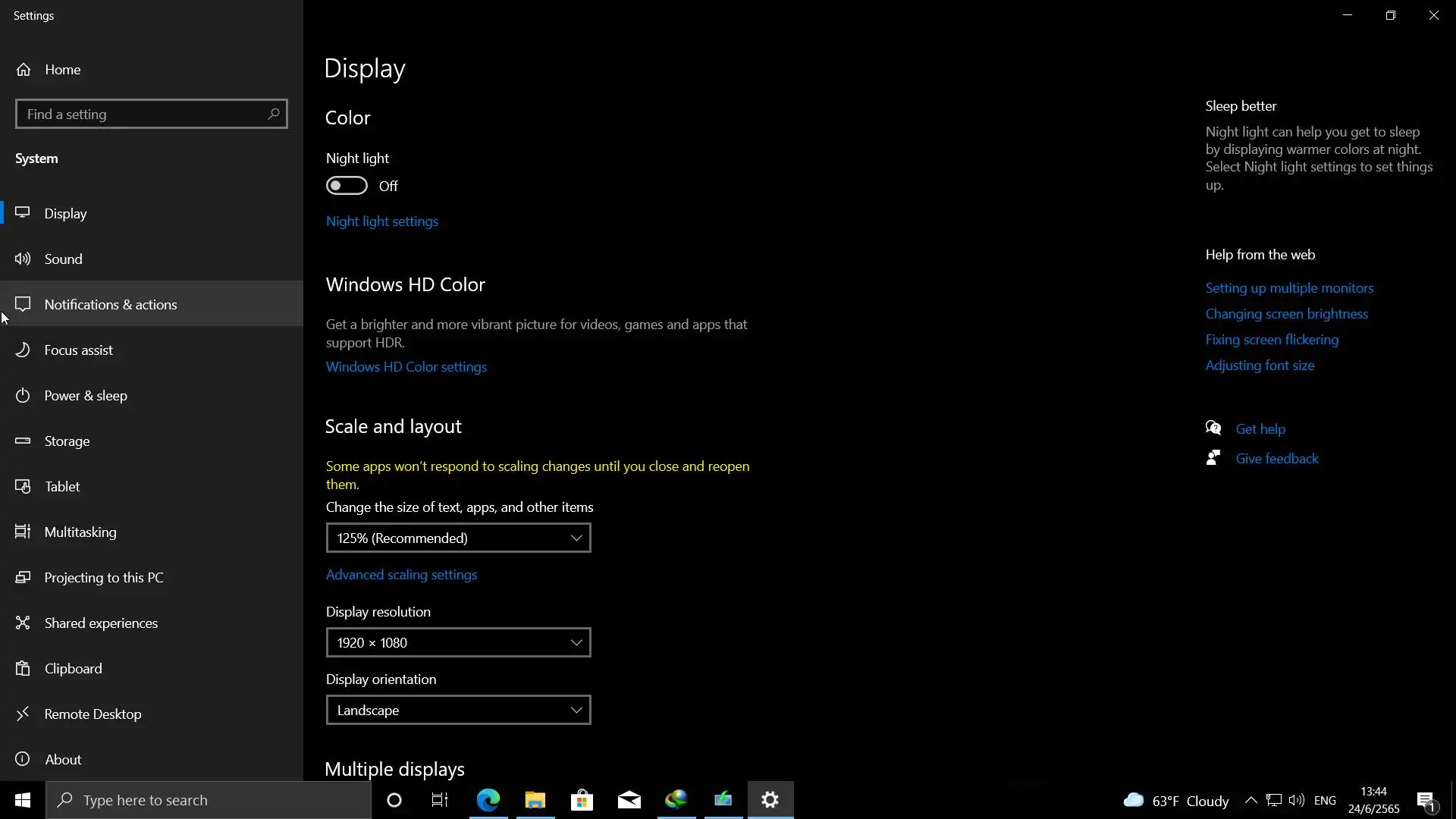Click the Clipboard icon in sidebar
The width and height of the screenshot is (1456, 819).
[23, 668]
